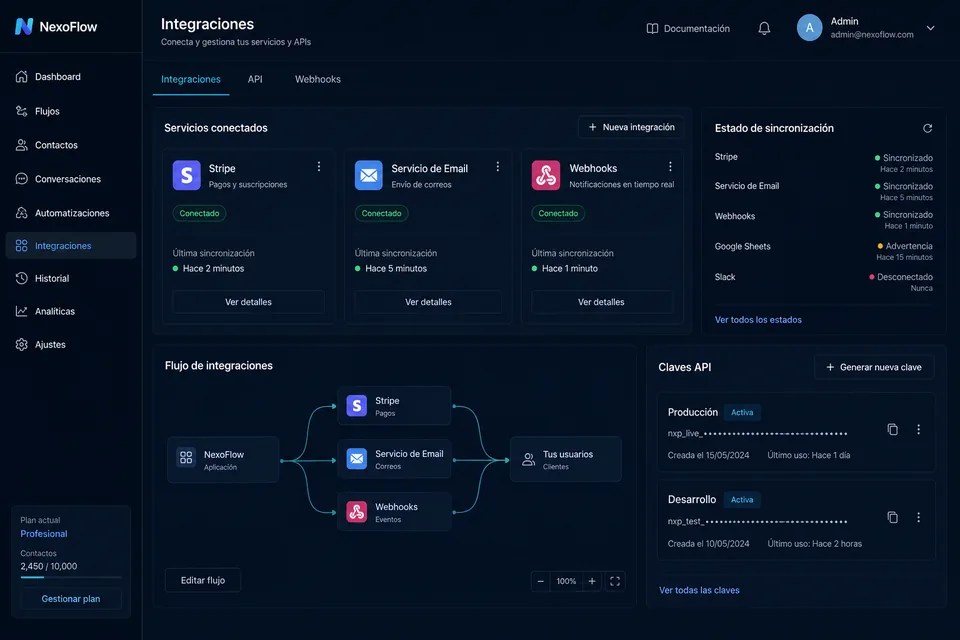Screen dimensions: 960x640
Task: Go to Dashboard in sidebar
Action: (x=71, y=77)
